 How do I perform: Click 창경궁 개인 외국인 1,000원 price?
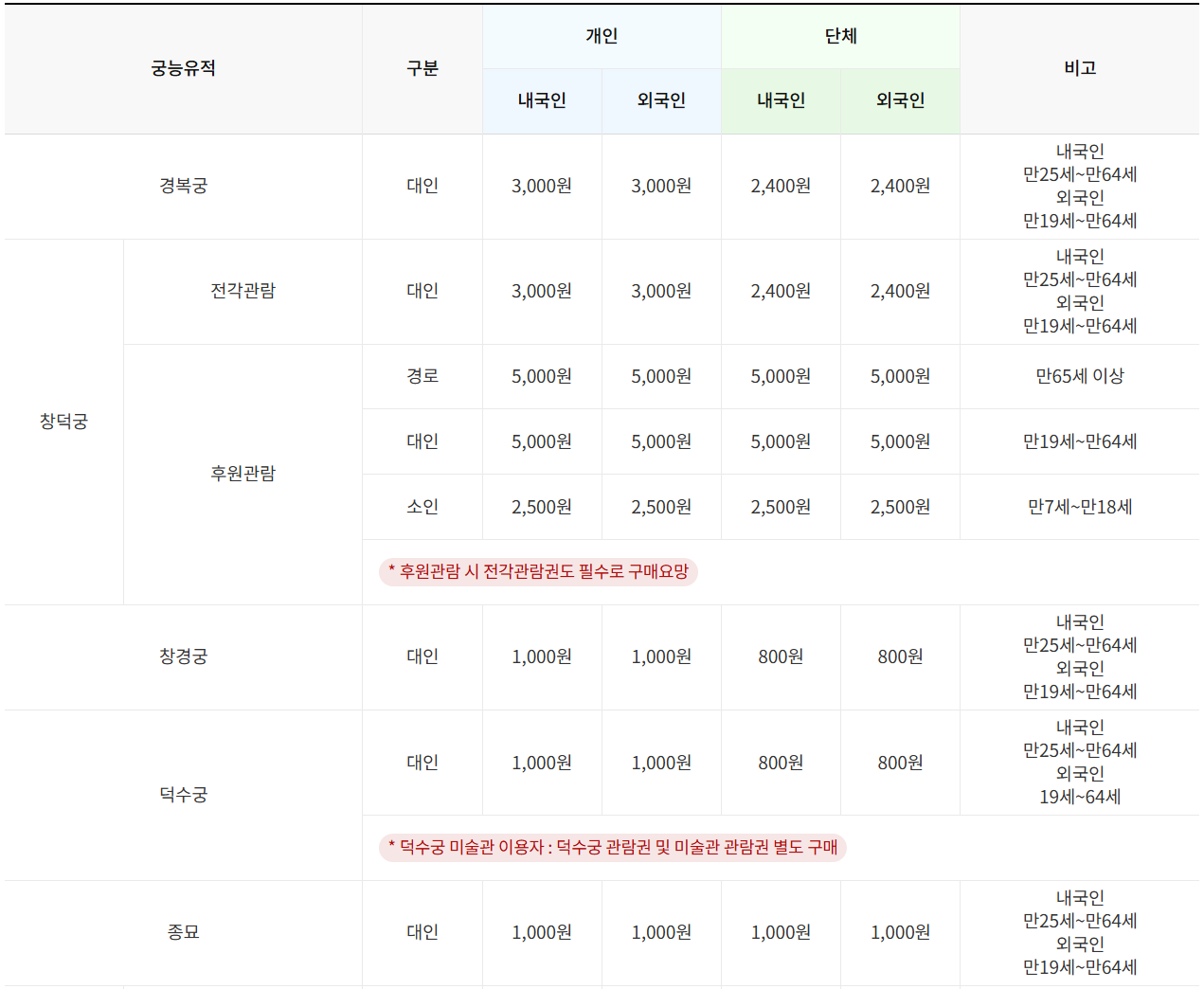pos(661,656)
